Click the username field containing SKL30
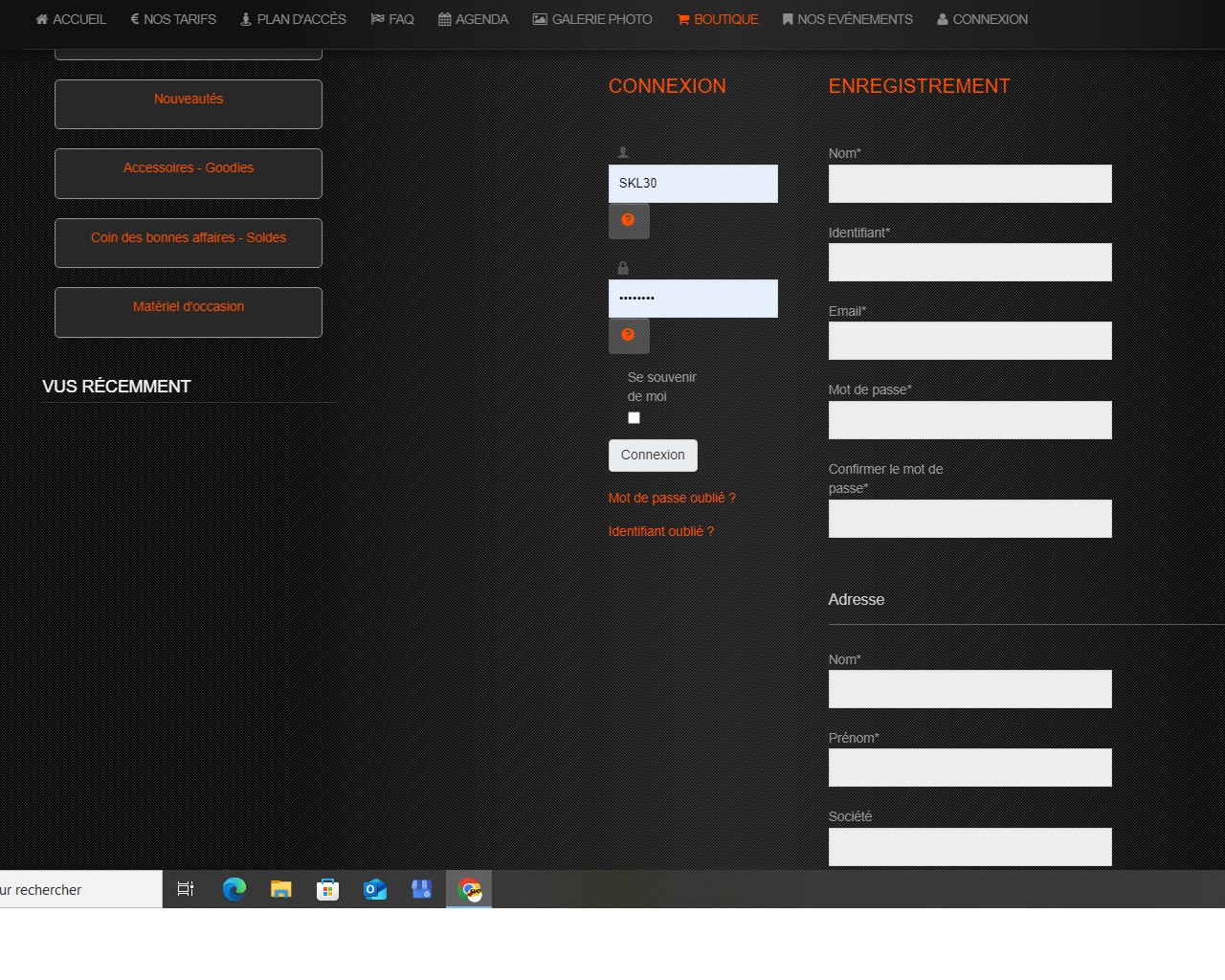 pyautogui.click(x=693, y=184)
